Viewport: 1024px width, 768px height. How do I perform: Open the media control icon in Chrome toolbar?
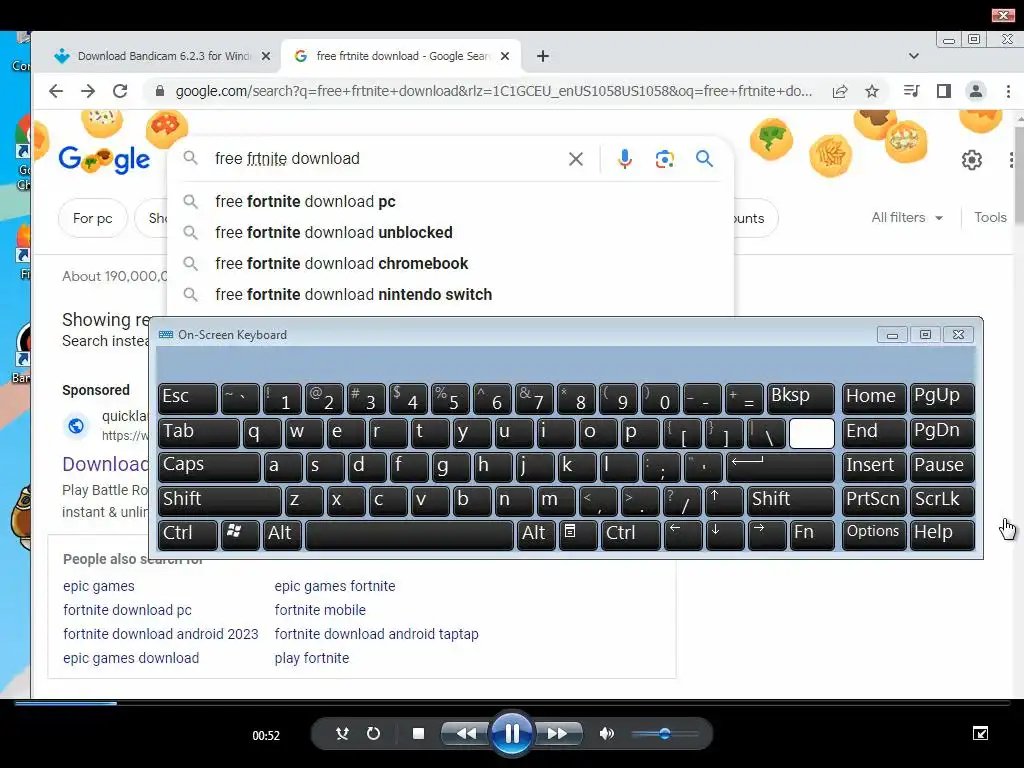point(912,91)
